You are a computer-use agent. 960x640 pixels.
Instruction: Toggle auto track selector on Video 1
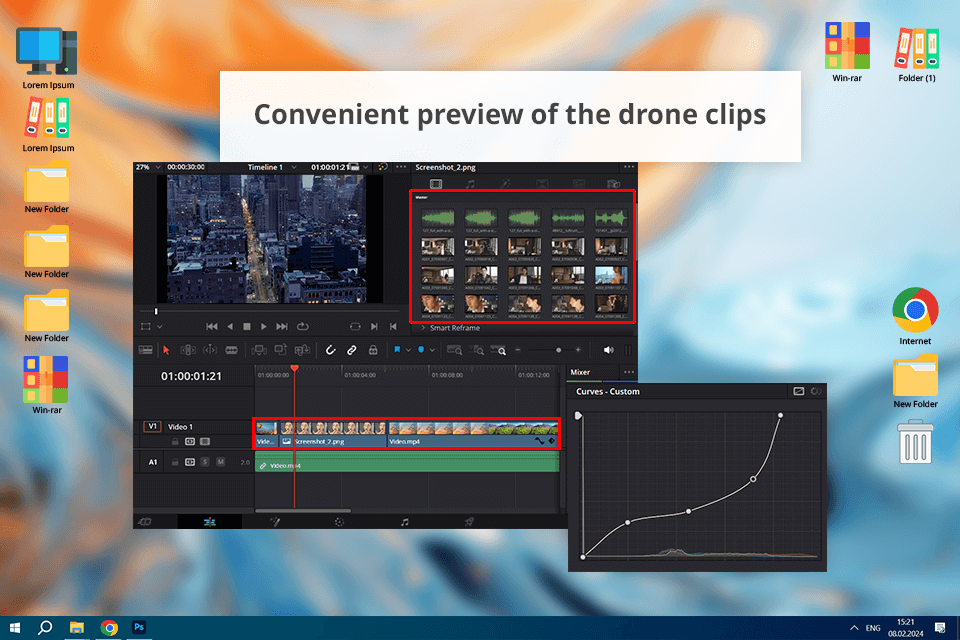[190, 442]
